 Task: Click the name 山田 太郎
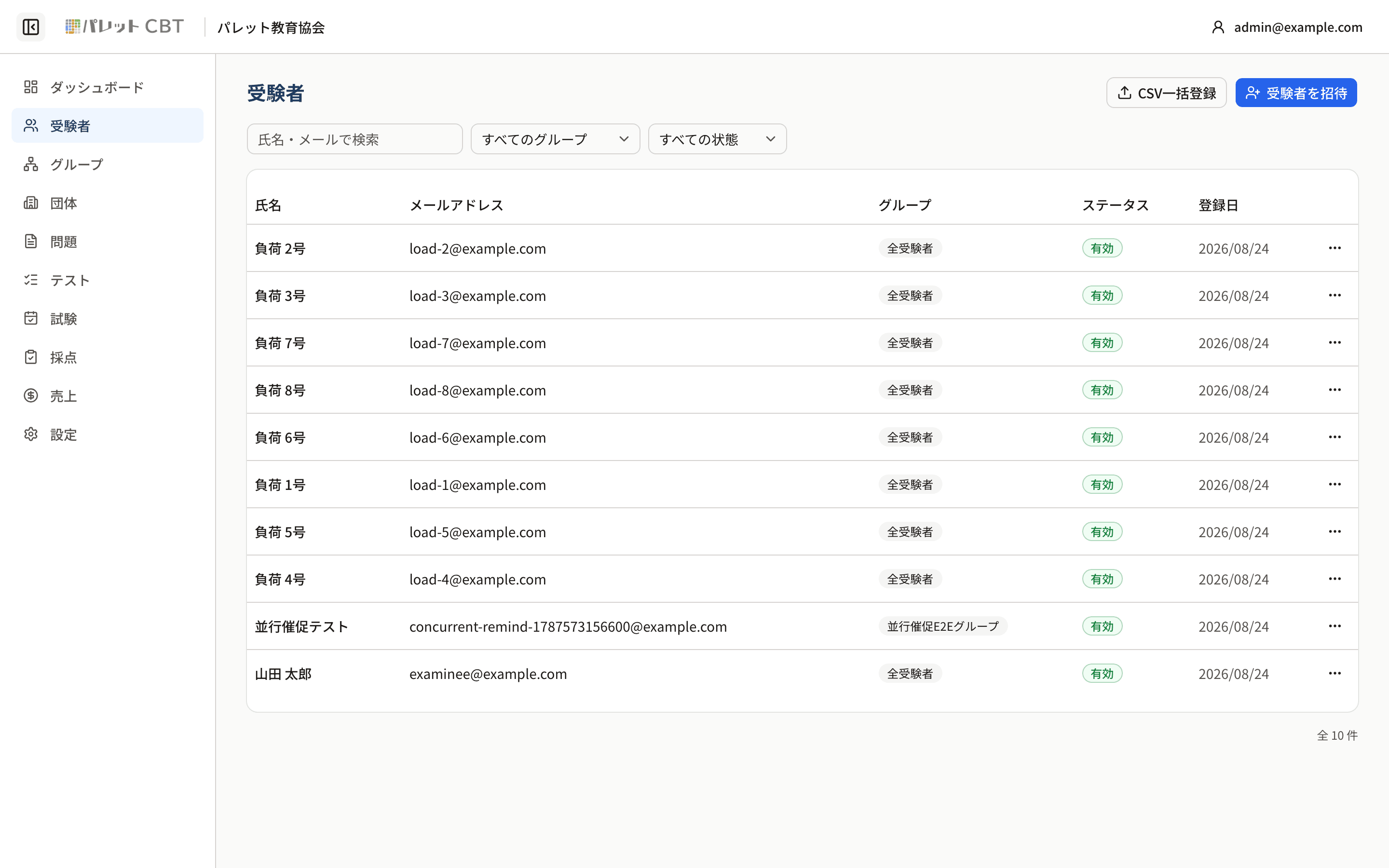tap(283, 674)
